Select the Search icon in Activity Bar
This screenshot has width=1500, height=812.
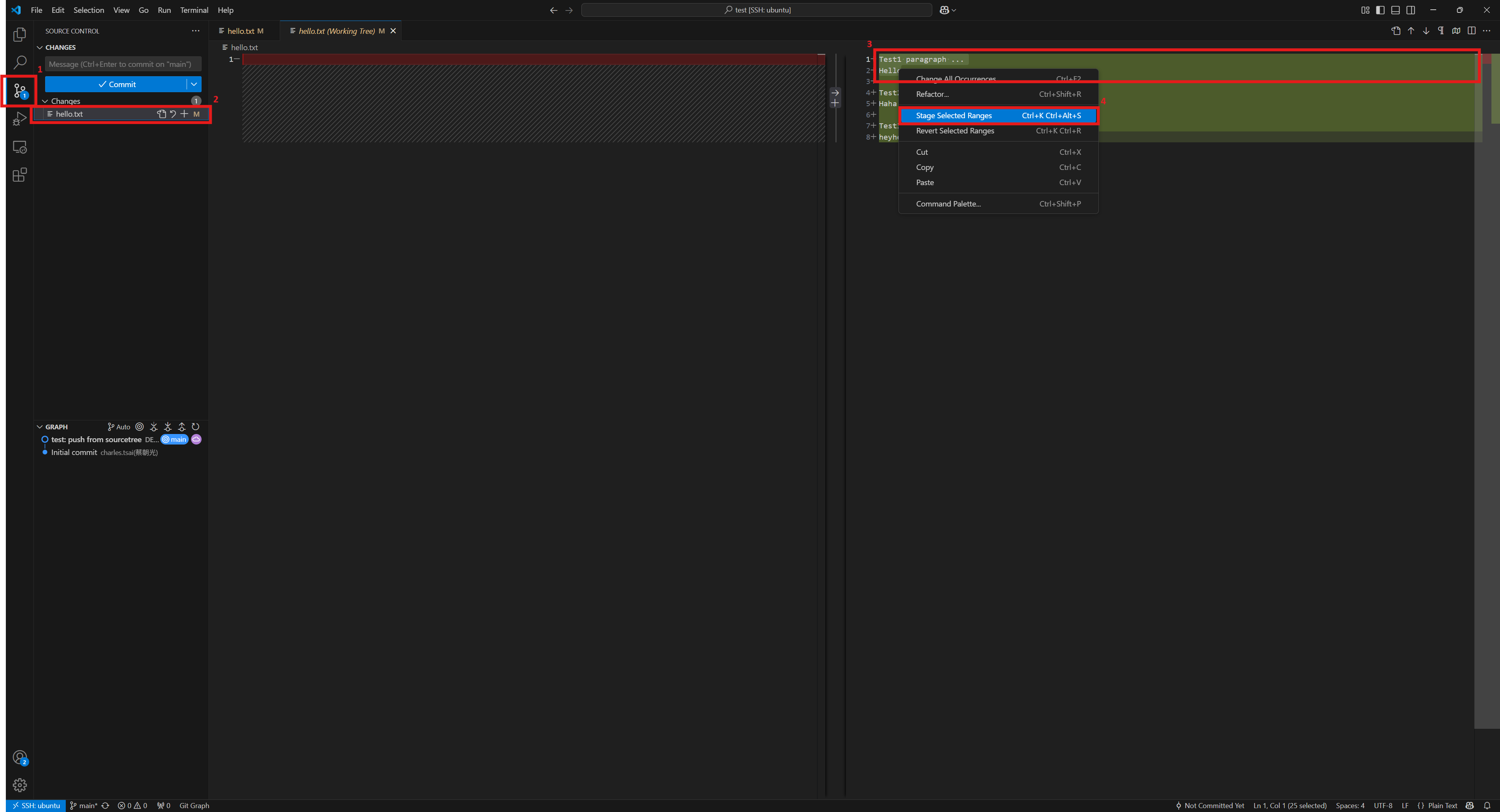pos(20,62)
